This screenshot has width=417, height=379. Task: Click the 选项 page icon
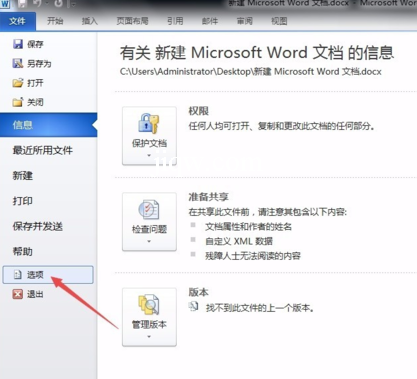(x=18, y=275)
